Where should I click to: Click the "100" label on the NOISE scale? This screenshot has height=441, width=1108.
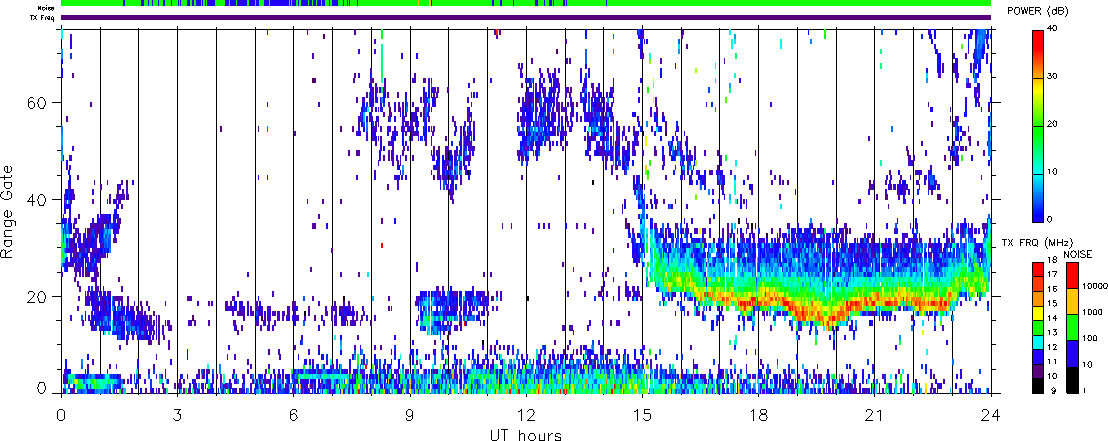pos(1088,339)
